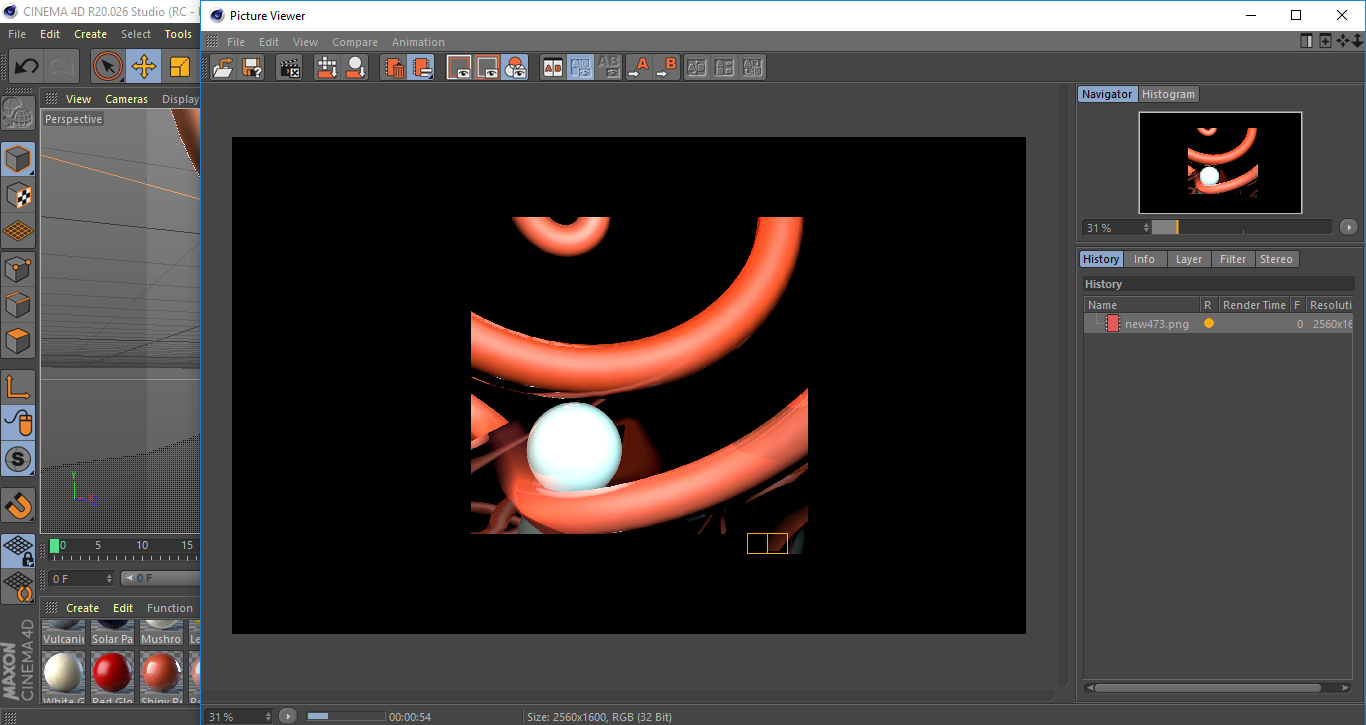Toggle the highlighted AB compare icon
The image size is (1366, 725).
coord(580,68)
